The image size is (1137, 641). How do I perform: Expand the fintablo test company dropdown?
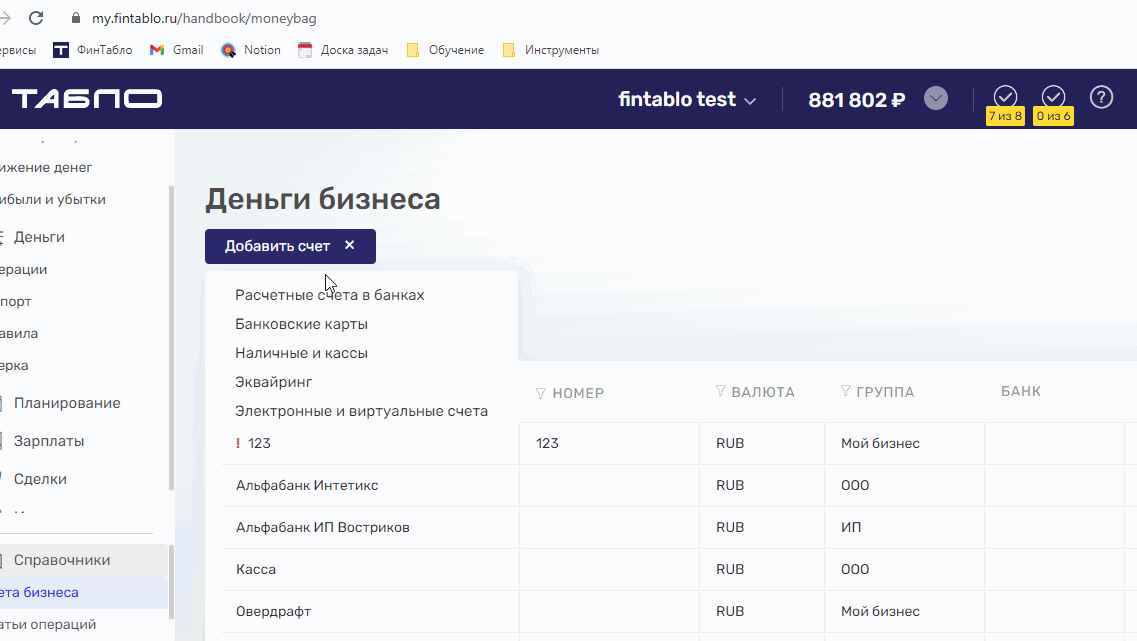(x=687, y=99)
